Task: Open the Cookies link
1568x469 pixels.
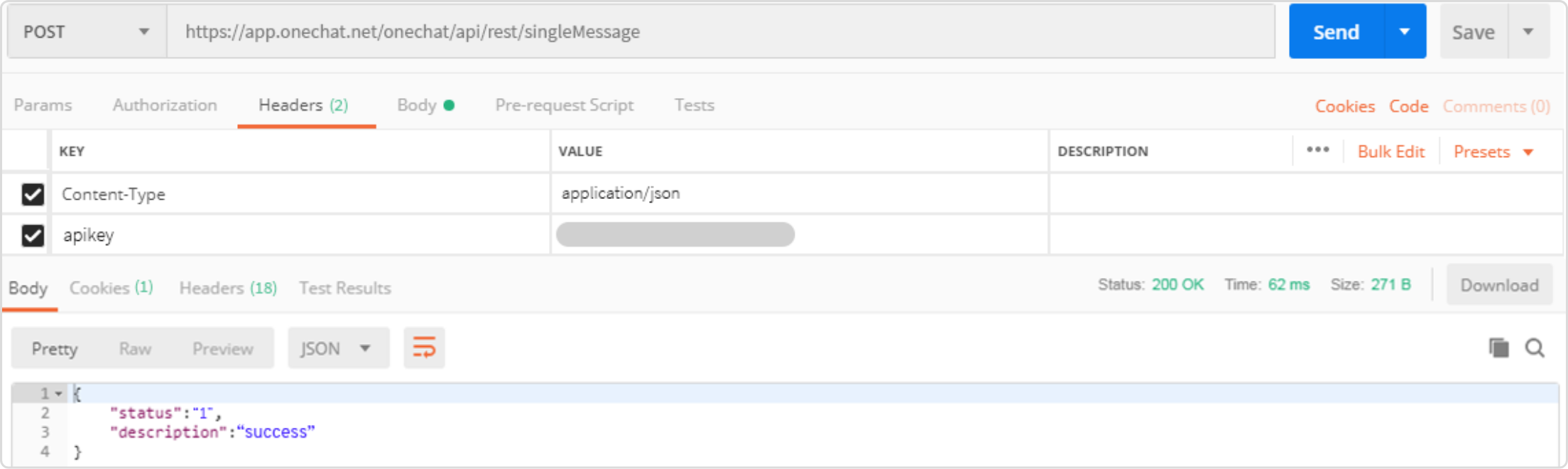Action: [x=1344, y=107]
